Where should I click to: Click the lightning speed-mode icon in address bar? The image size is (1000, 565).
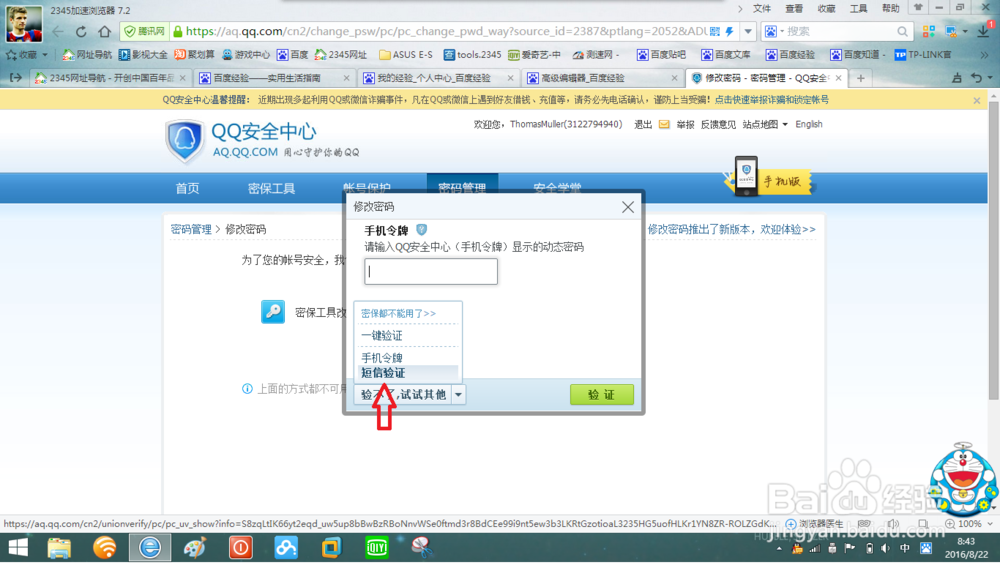point(729,31)
